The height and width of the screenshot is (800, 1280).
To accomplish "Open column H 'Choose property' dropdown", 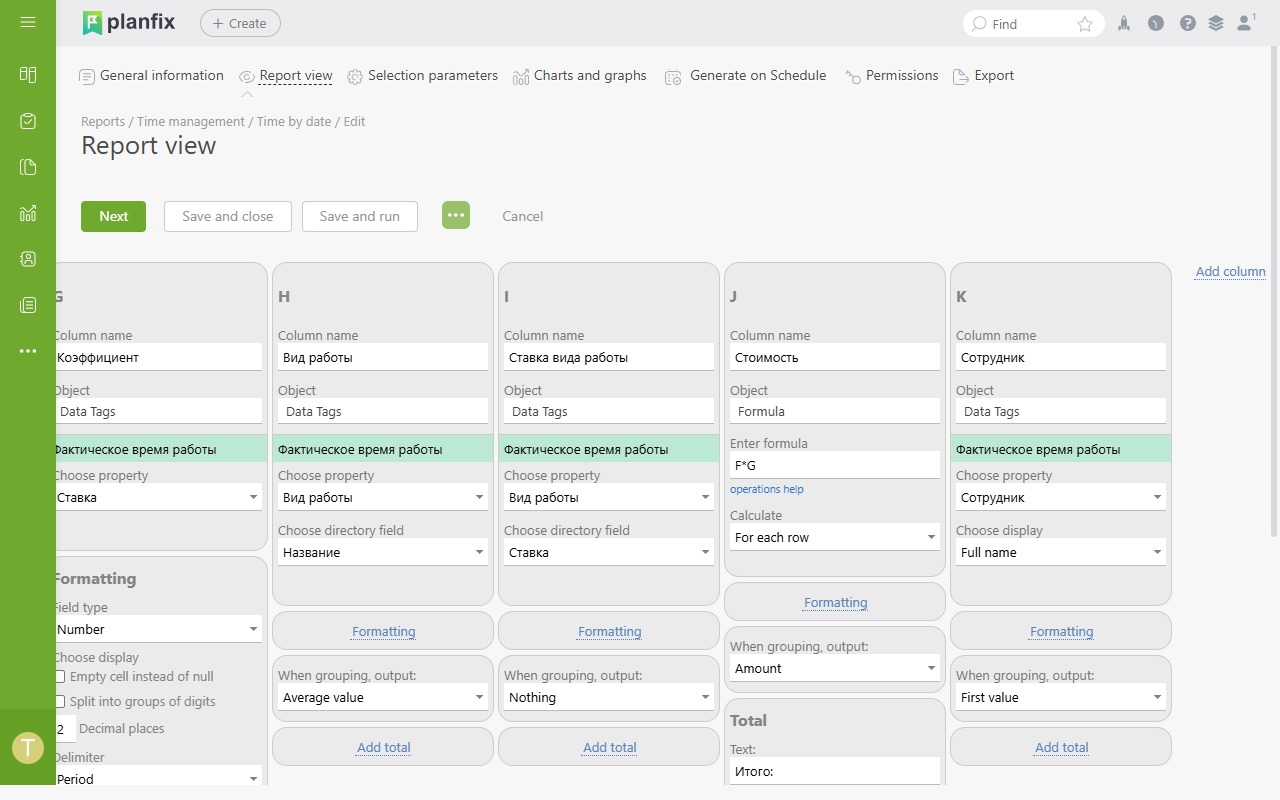I will tap(383, 497).
